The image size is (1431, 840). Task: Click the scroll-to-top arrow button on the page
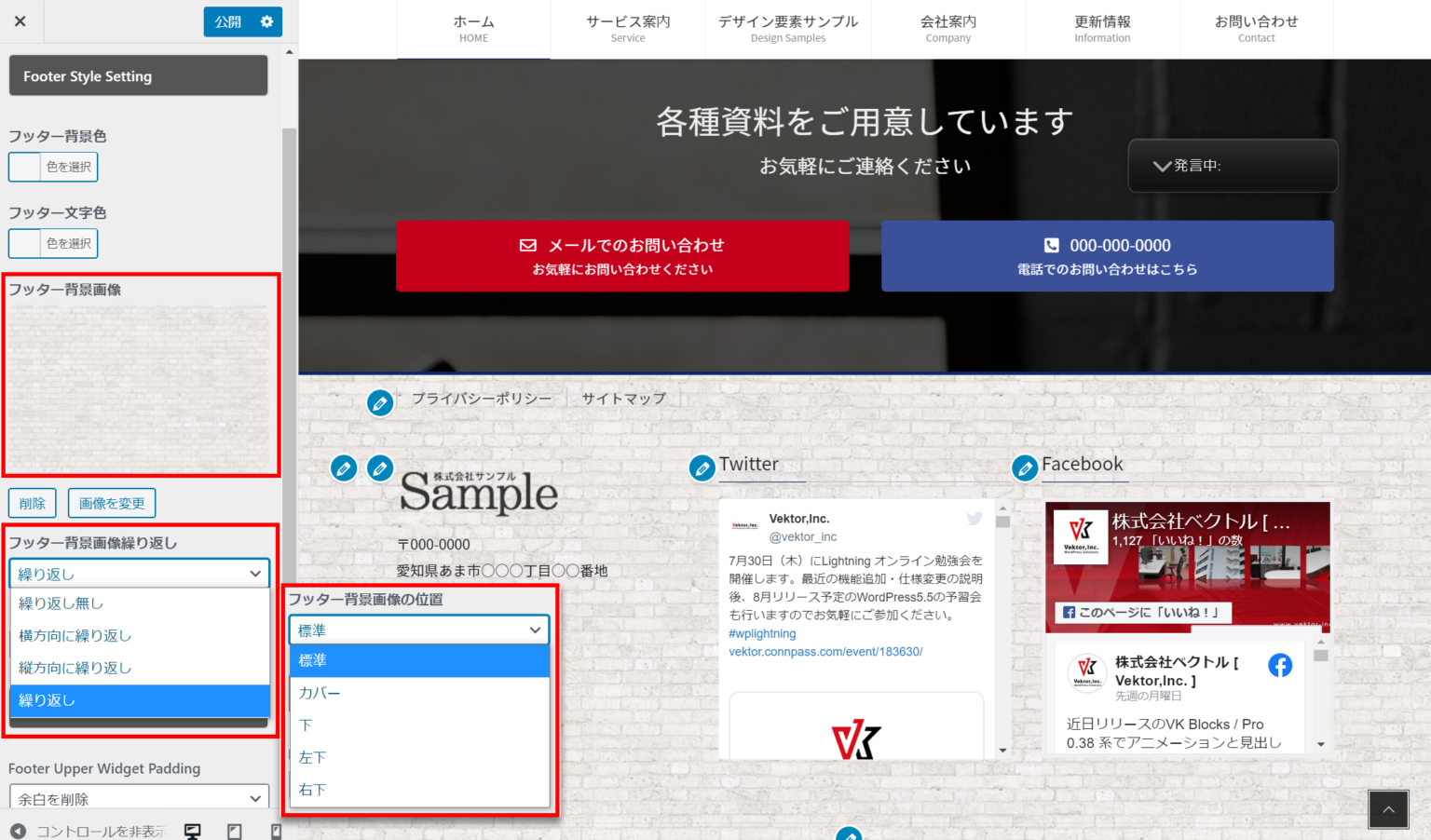(1387, 808)
